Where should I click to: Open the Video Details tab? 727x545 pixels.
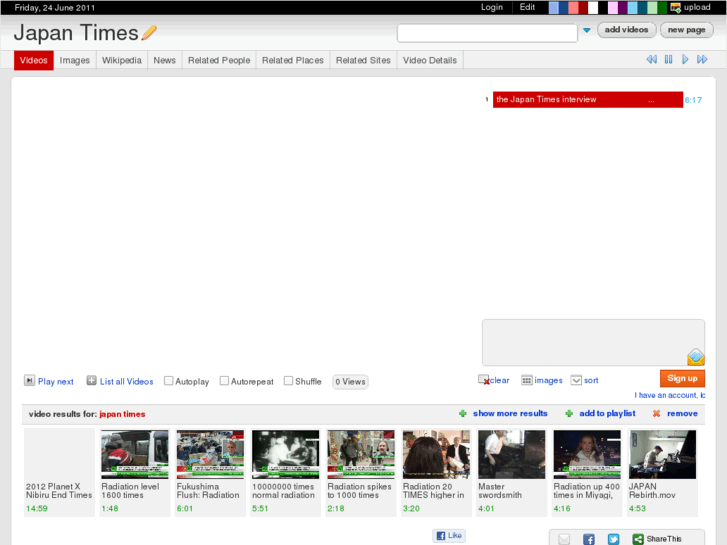[x=430, y=60]
